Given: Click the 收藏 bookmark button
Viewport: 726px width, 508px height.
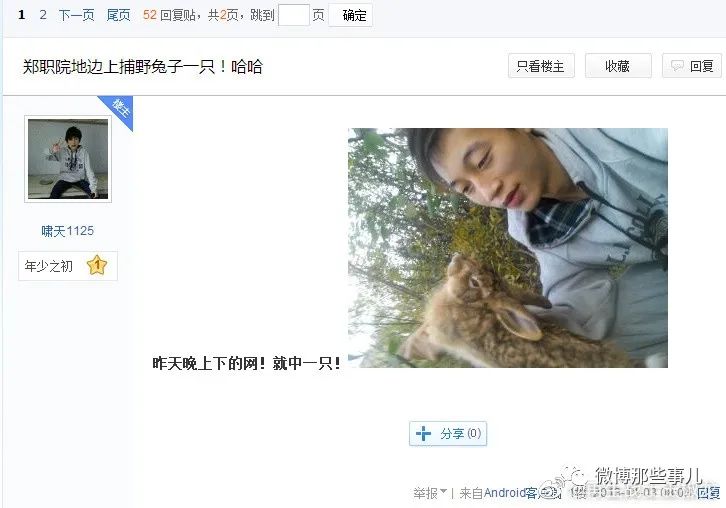Looking at the screenshot, I should [x=618, y=66].
